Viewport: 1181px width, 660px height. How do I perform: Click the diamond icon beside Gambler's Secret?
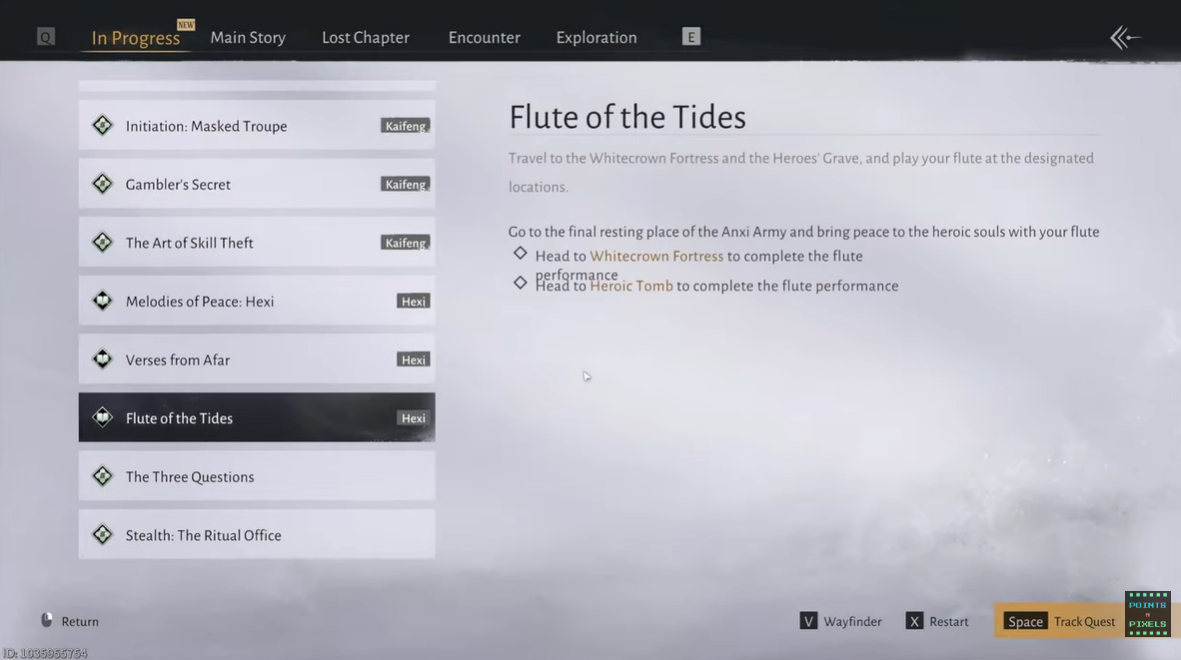coord(102,184)
